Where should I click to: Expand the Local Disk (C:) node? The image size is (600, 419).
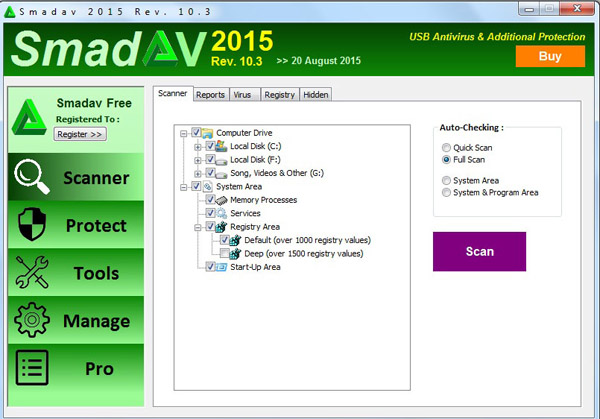click(x=198, y=147)
